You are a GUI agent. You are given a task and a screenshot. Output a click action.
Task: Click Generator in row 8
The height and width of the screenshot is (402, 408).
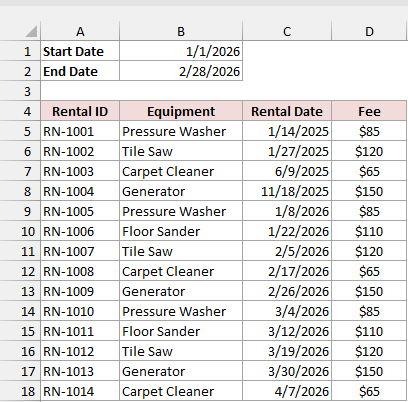coord(181,191)
